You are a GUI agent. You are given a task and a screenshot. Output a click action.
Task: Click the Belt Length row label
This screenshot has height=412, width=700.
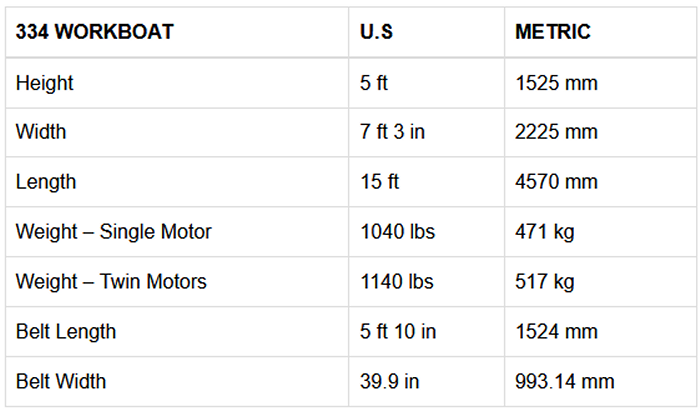click(66, 331)
